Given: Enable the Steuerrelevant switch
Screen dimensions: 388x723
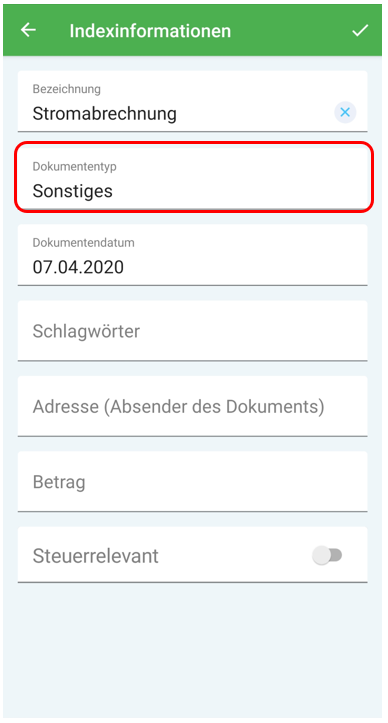Looking at the screenshot, I should [x=327, y=556].
